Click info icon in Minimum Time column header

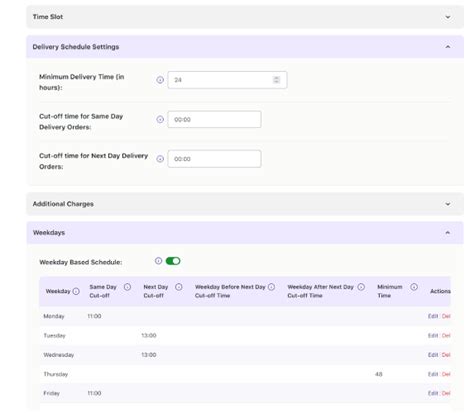(414, 287)
